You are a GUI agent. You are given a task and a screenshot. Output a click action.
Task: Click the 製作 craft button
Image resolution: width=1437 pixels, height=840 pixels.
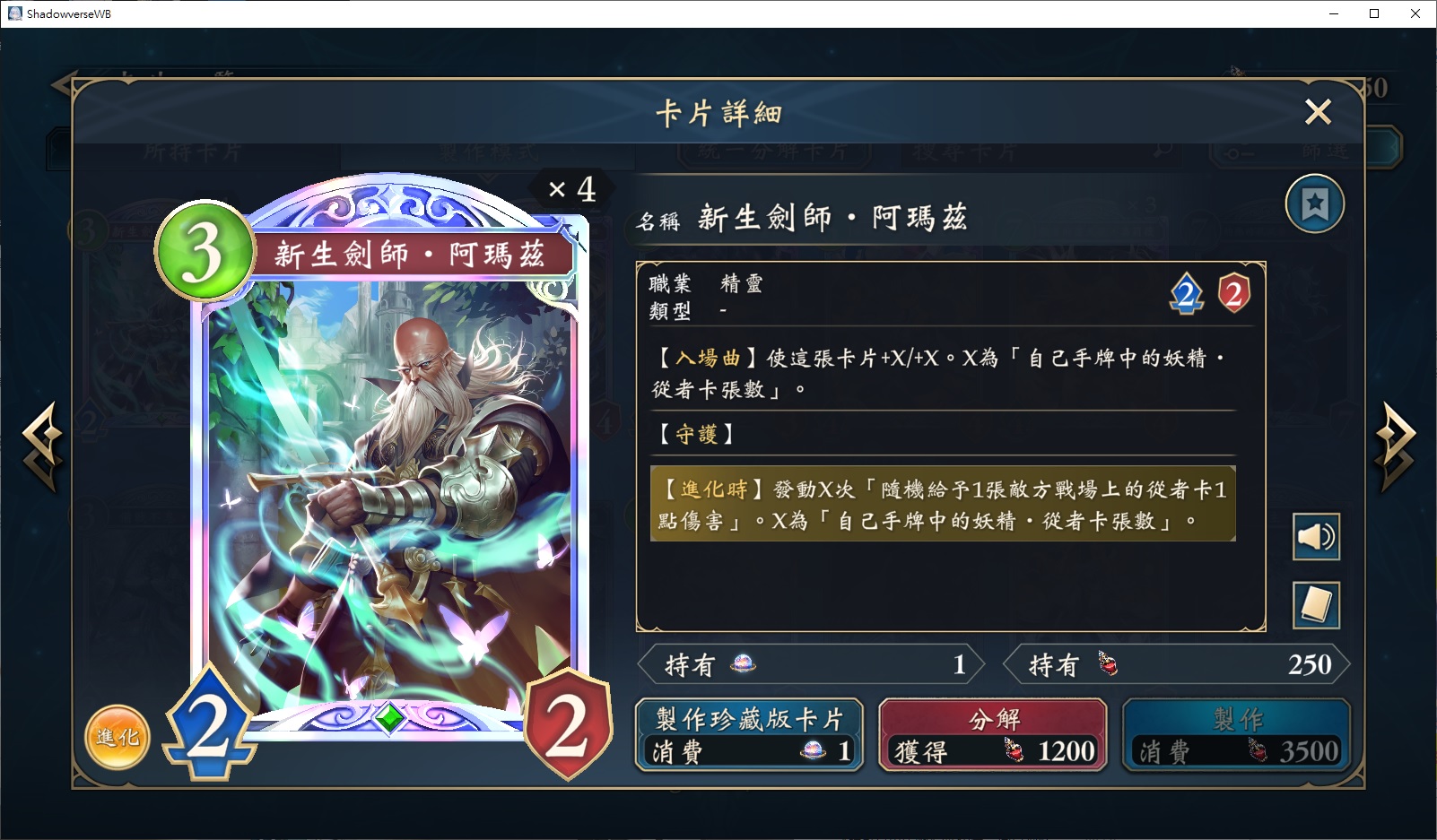tap(1237, 735)
